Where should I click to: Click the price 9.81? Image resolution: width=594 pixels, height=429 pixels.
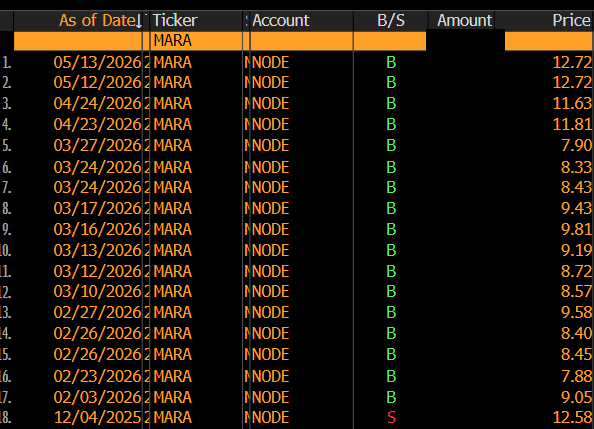coord(577,229)
